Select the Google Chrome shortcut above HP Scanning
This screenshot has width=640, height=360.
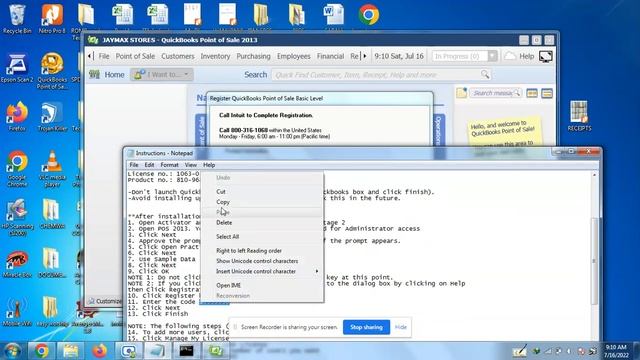point(17,169)
